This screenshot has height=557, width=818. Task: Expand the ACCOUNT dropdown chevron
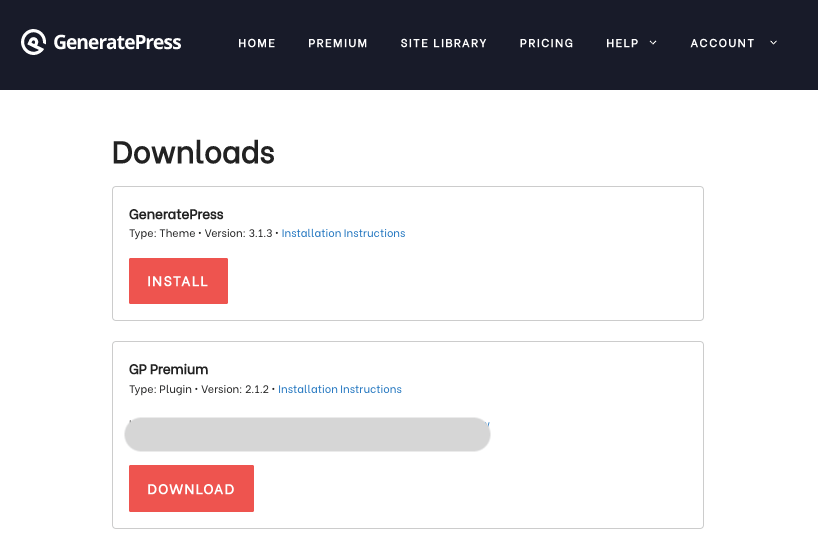click(774, 43)
